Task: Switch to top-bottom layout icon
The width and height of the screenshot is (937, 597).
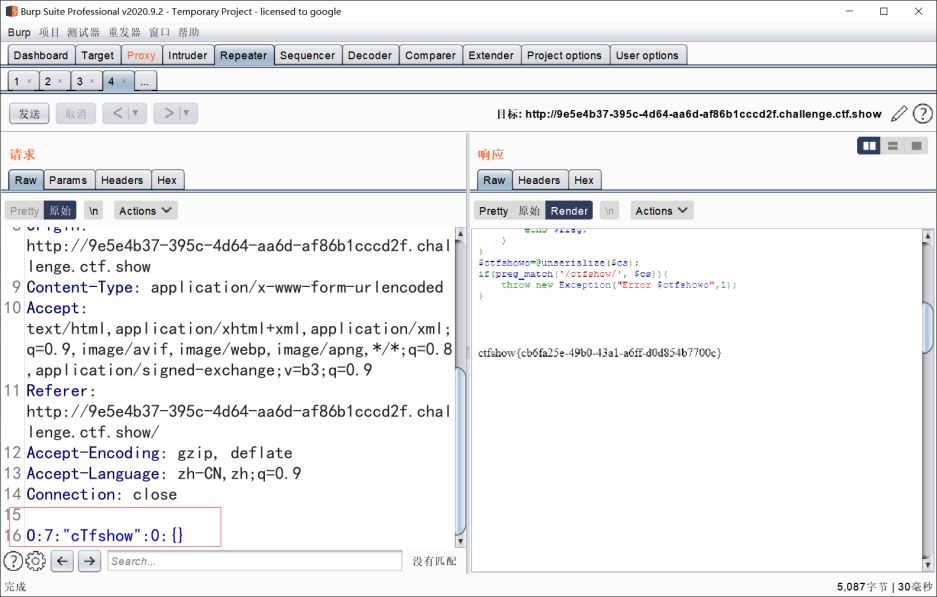Action: coord(893,146)
